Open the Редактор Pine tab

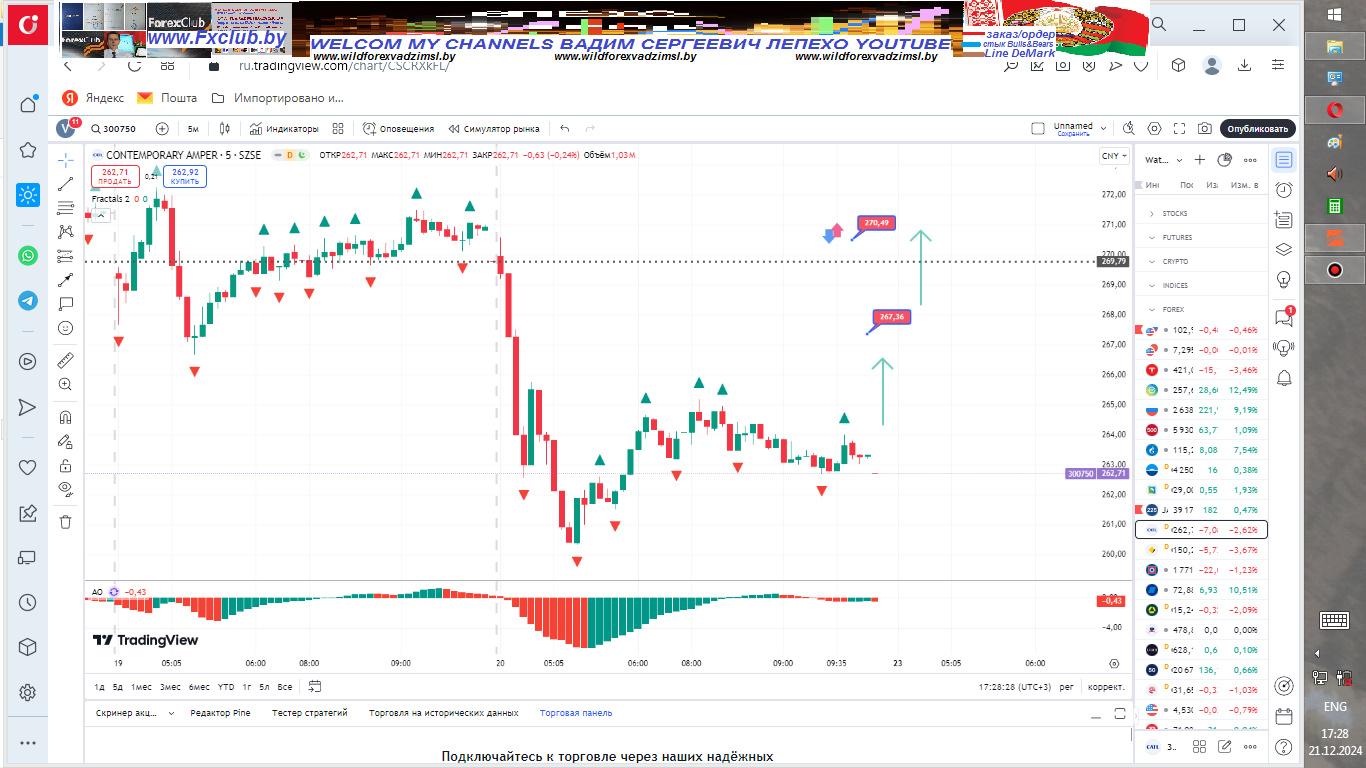(220, 713)
